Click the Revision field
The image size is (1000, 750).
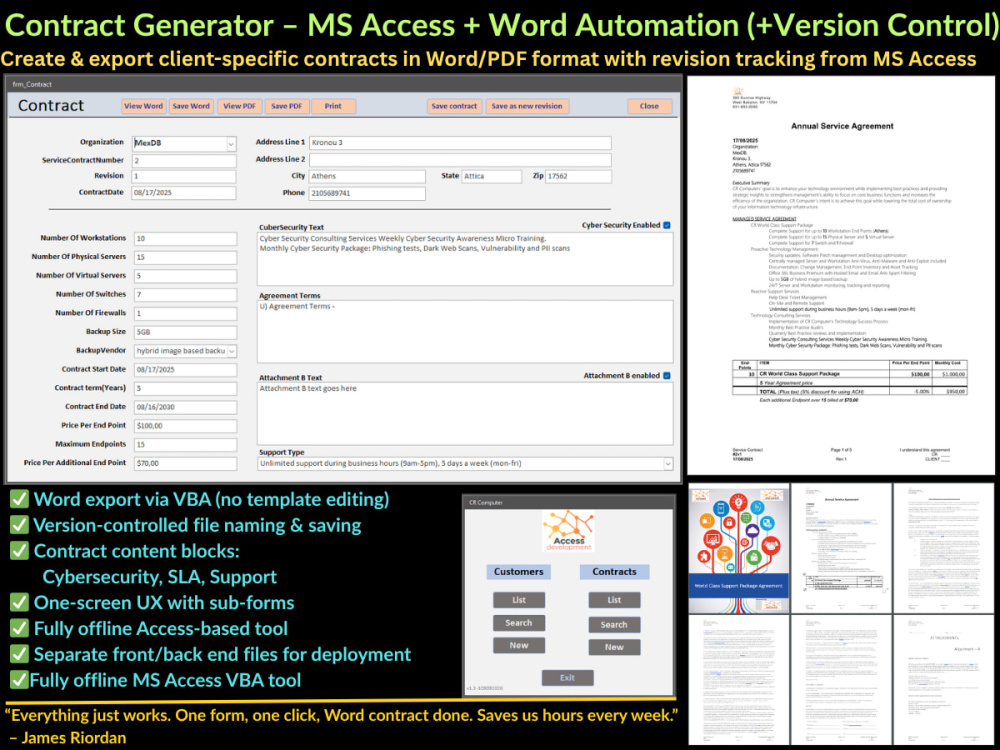(184, 176)
